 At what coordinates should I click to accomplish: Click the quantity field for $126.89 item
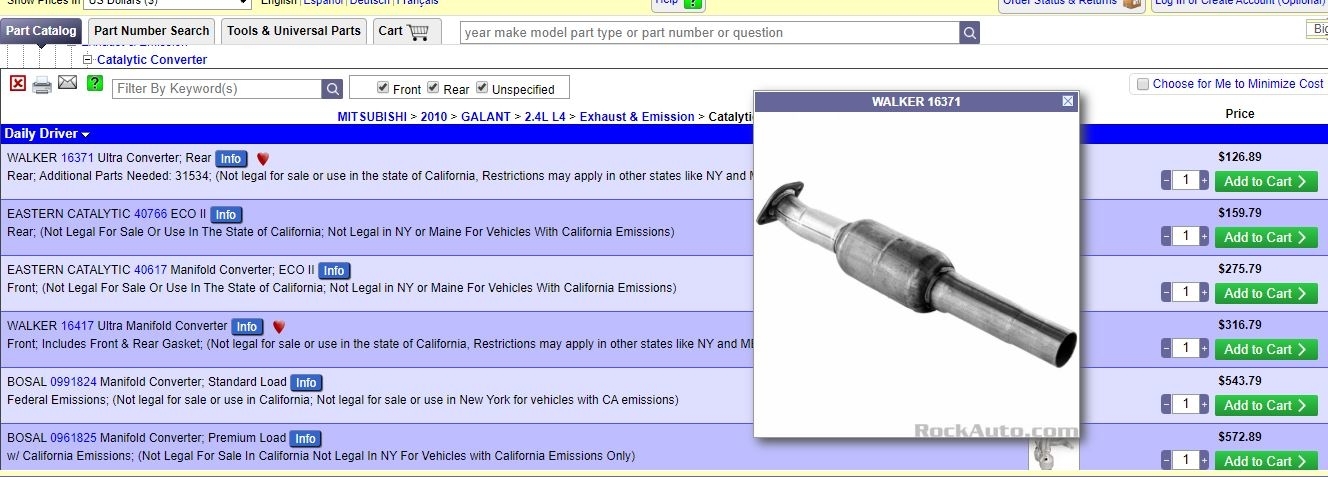click(1185, 181)
